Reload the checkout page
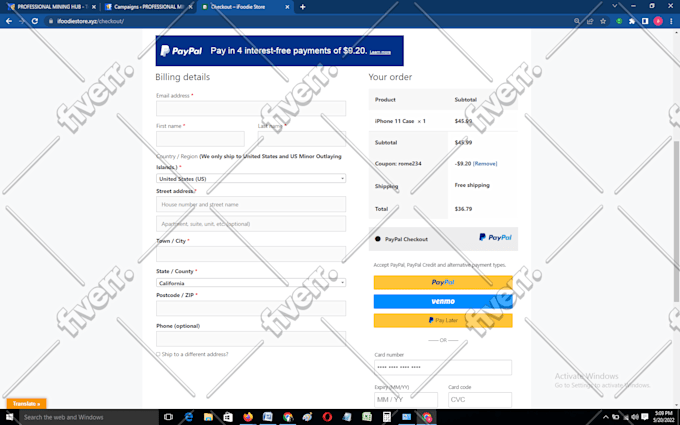The width and height of the screenshot is (680, 425). (x=35, y=21)
